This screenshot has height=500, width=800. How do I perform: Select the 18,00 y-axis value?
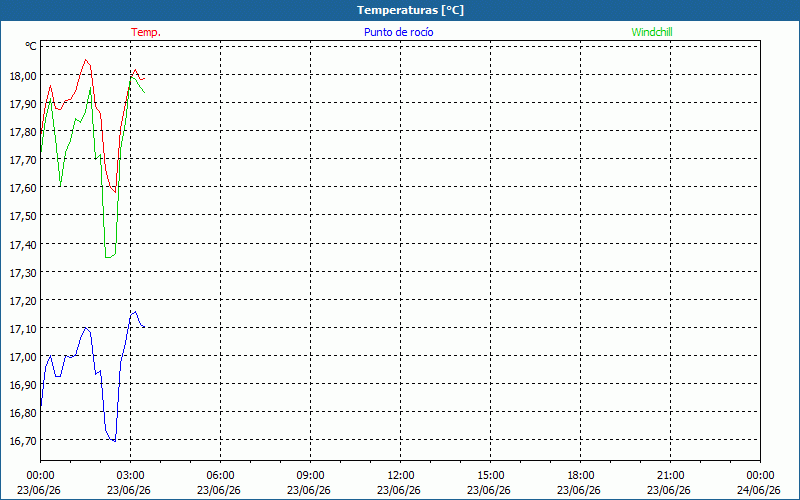coord(23,76)
